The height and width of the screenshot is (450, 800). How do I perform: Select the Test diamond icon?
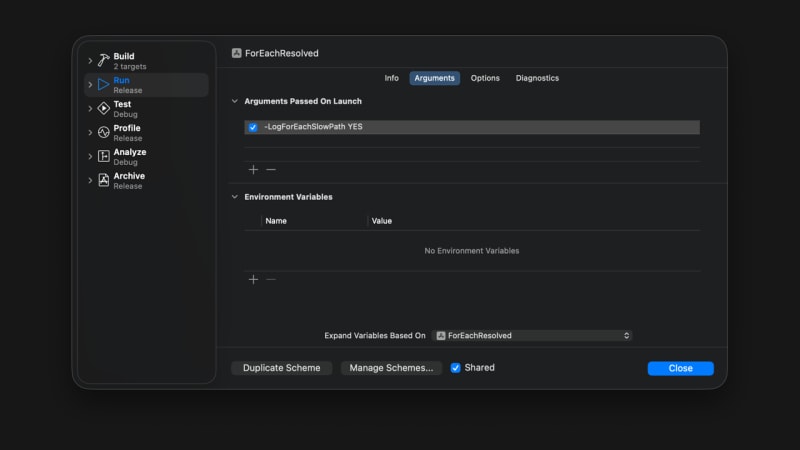pyautogui.click(x=104, y=108)
